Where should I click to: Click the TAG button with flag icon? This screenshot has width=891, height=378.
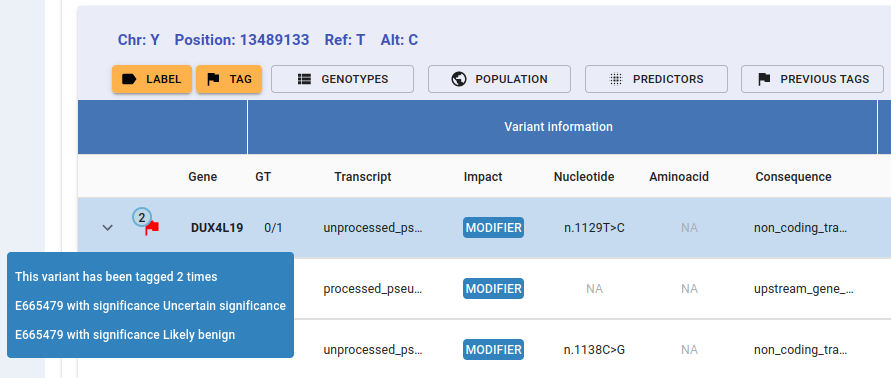[229, 79]
